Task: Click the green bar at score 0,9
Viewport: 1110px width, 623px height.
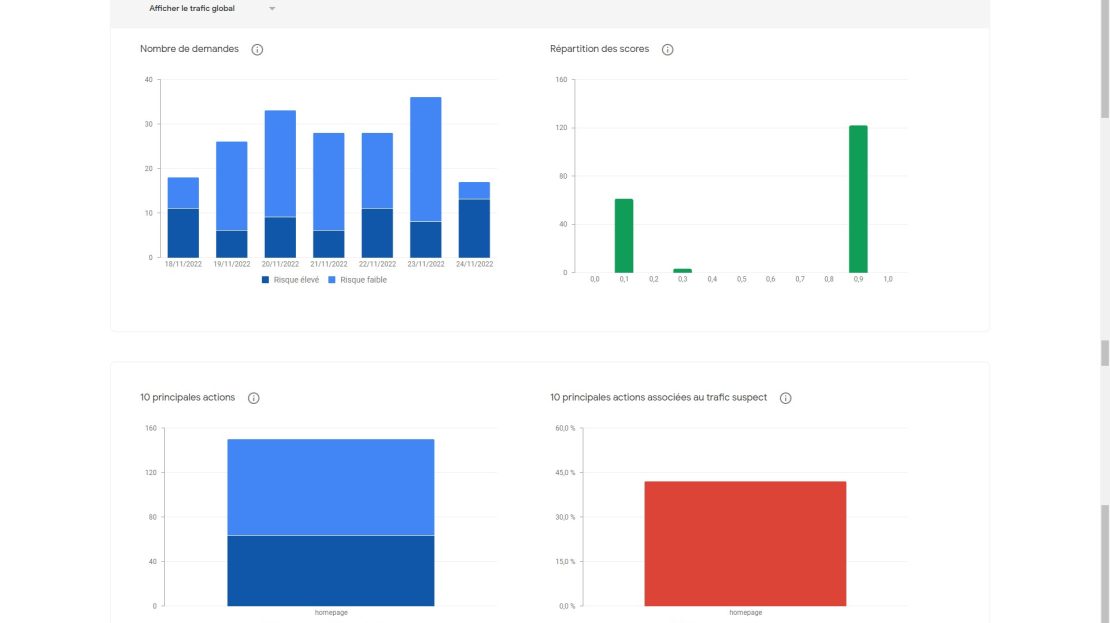Action: coord(858,199)
